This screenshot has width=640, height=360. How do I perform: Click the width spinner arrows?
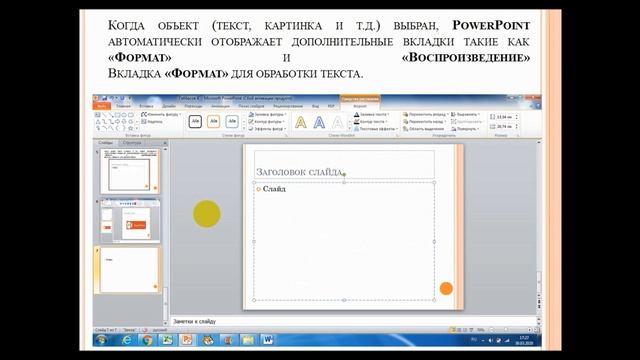(517, 127)
